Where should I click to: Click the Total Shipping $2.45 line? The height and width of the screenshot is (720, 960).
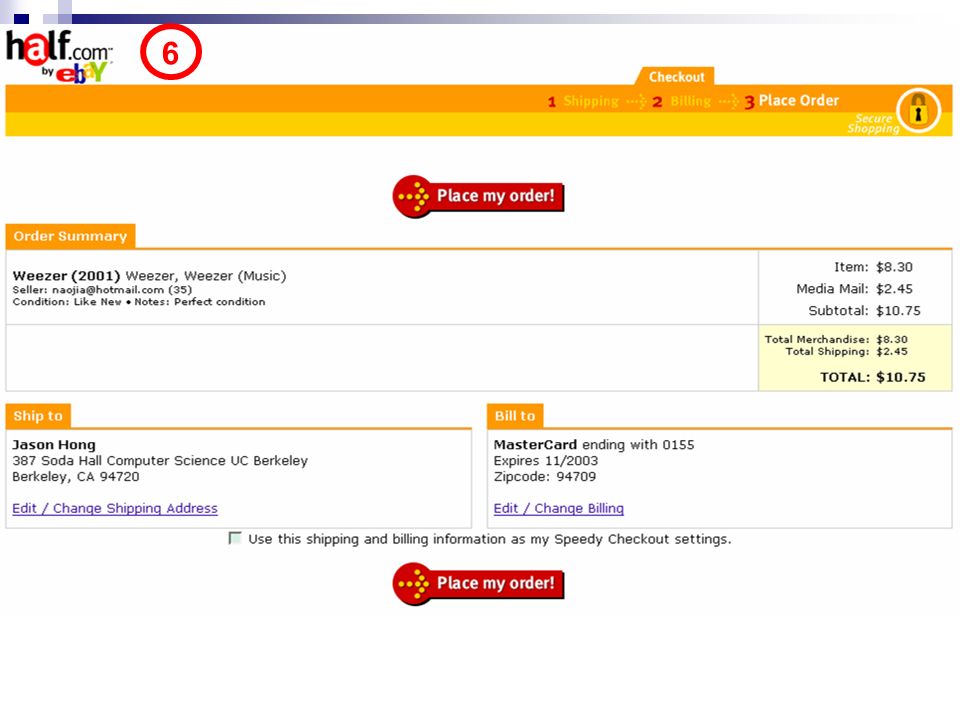click(847, 351)
